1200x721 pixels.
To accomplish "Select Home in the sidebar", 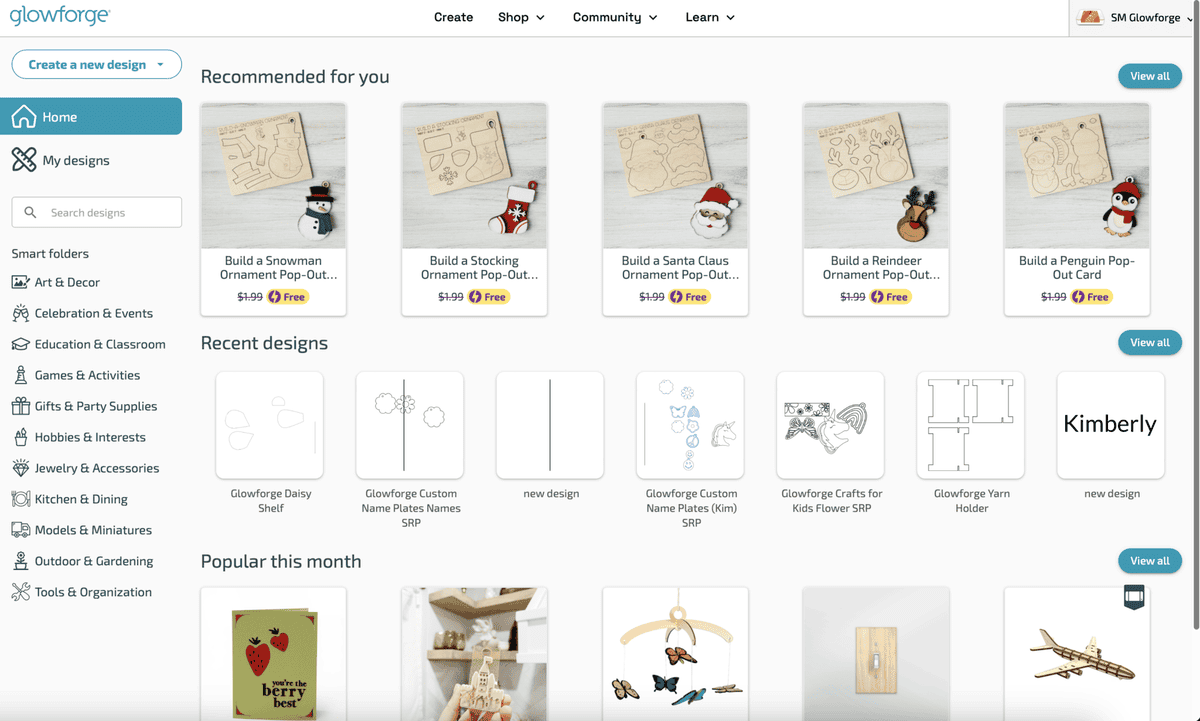I will point(91,117).
